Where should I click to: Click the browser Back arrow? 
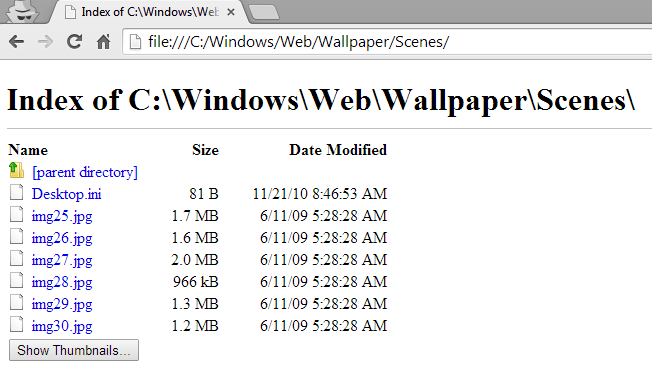(x=17, y=42)
